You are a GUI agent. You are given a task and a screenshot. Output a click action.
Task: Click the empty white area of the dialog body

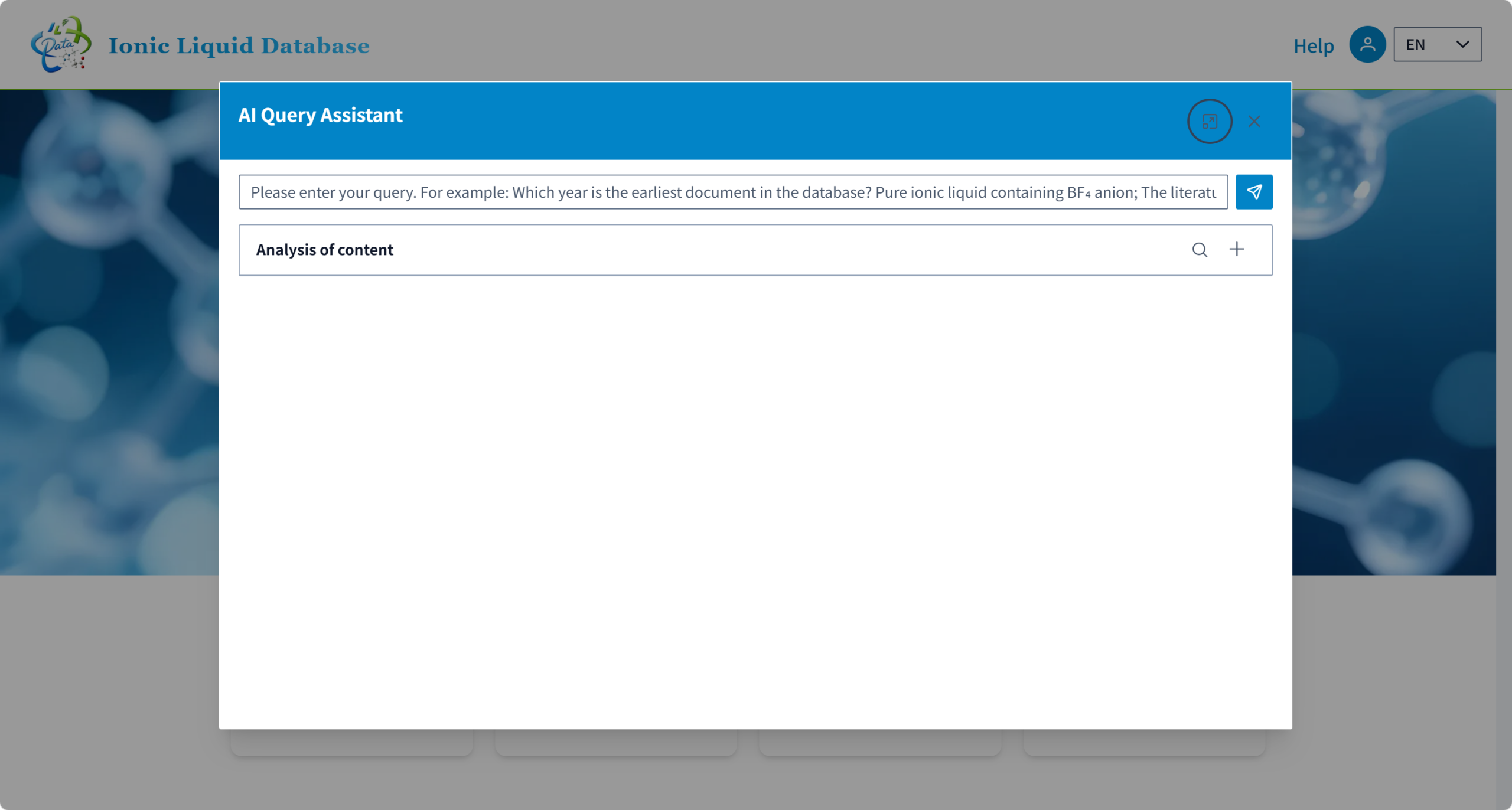click(x=755, y=502)
